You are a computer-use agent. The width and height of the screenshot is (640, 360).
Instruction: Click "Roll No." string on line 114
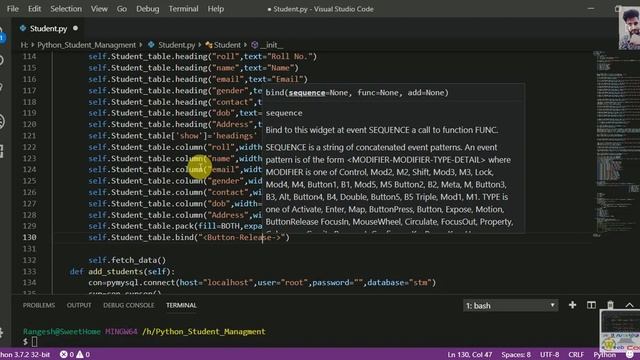[x=290, y=56]
